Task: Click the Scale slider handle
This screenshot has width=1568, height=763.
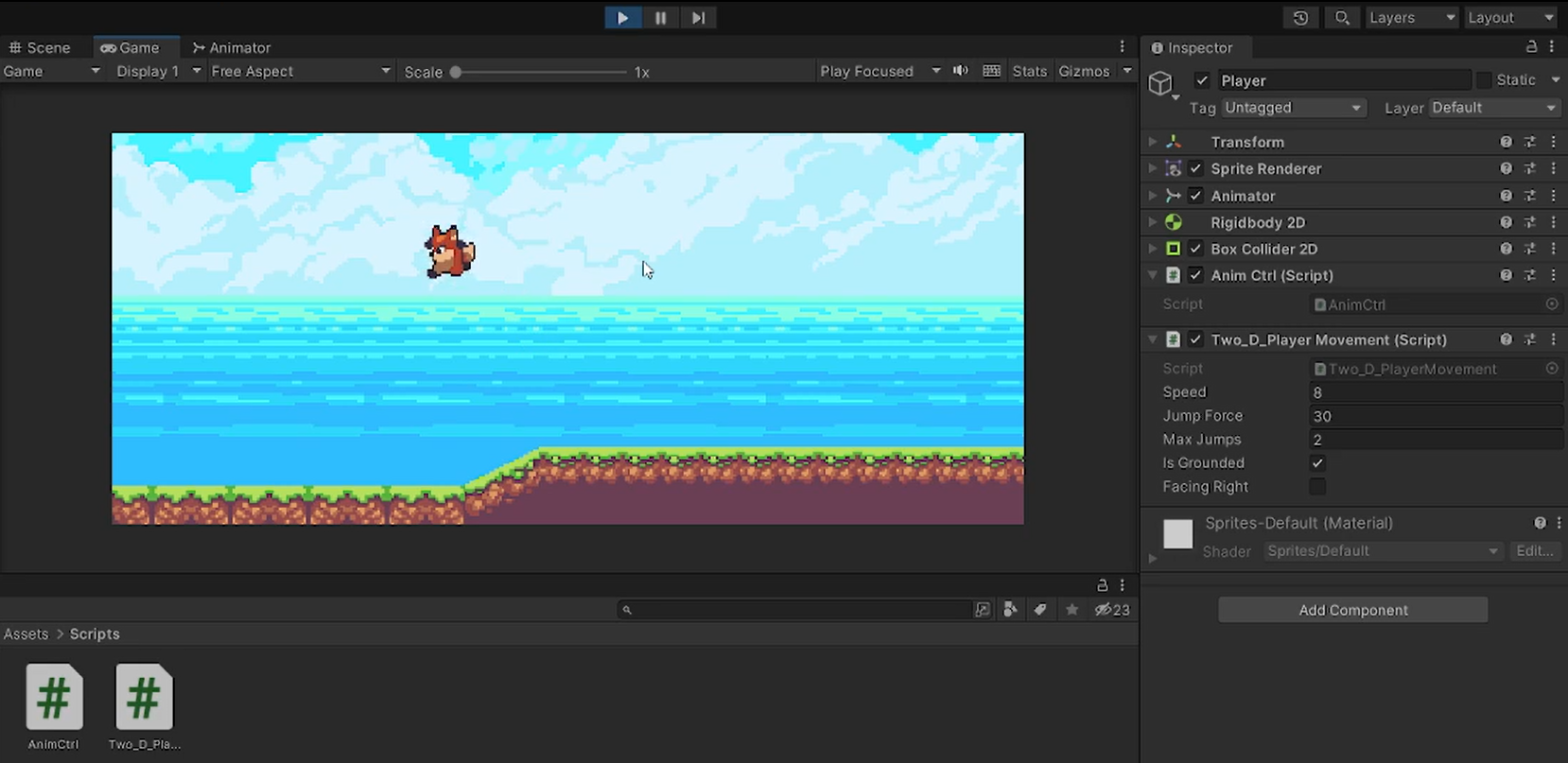Action: click(456, 72)
